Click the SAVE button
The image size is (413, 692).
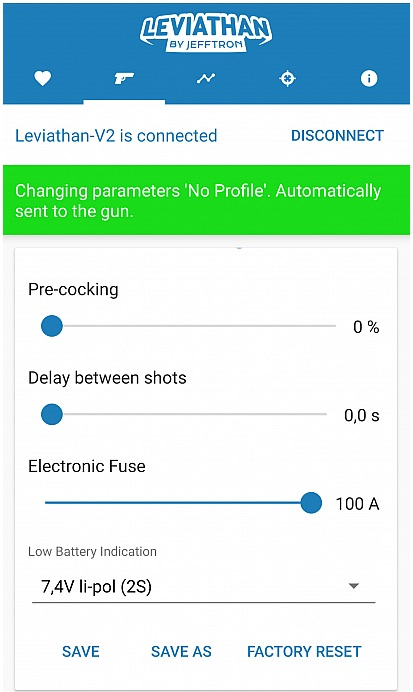pyautogui.click(x=81, y=651)
